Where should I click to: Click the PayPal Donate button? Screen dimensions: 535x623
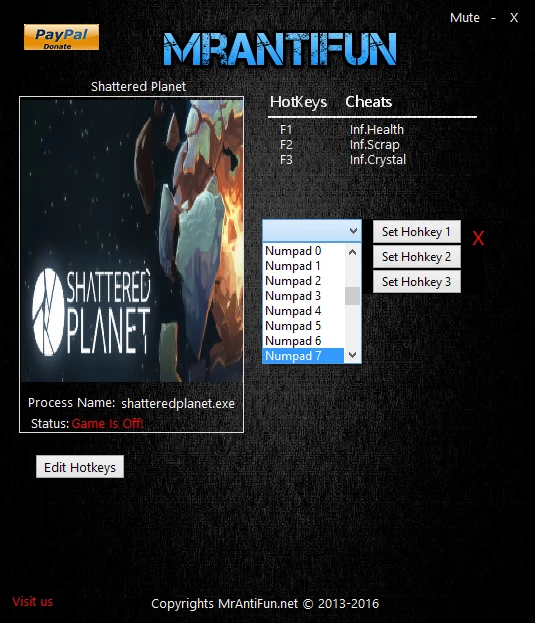(61, 37)
